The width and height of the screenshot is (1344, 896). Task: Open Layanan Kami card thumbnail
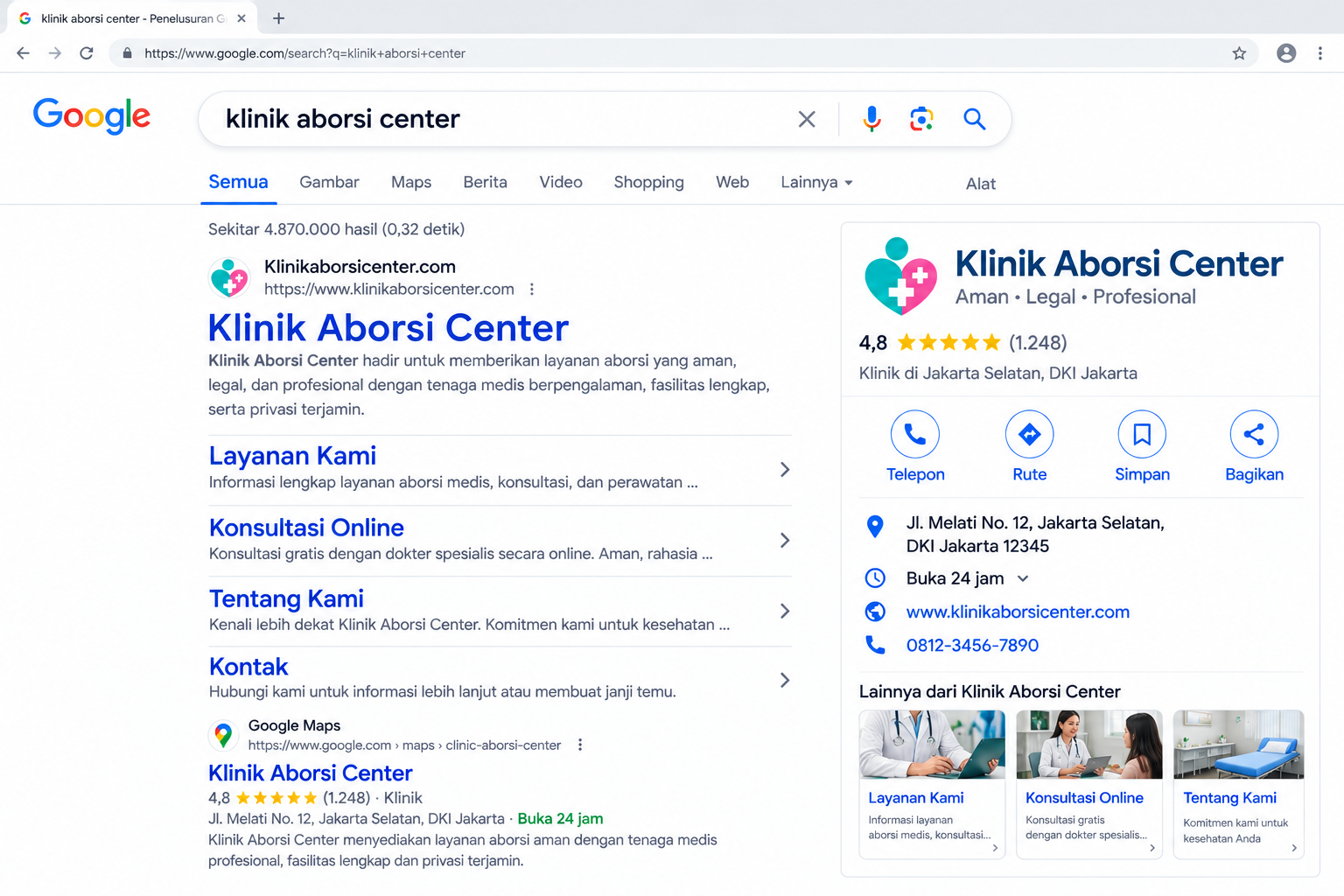click(932, 745)
